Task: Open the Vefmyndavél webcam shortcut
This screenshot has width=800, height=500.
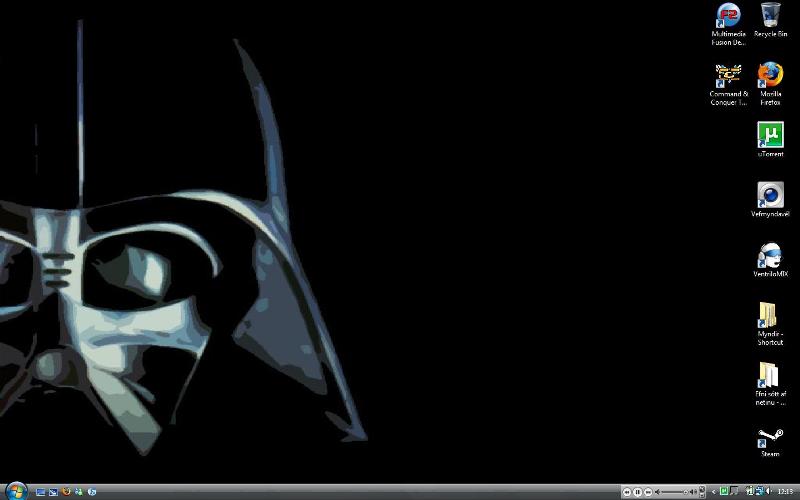Action: (x=770, y=199)
